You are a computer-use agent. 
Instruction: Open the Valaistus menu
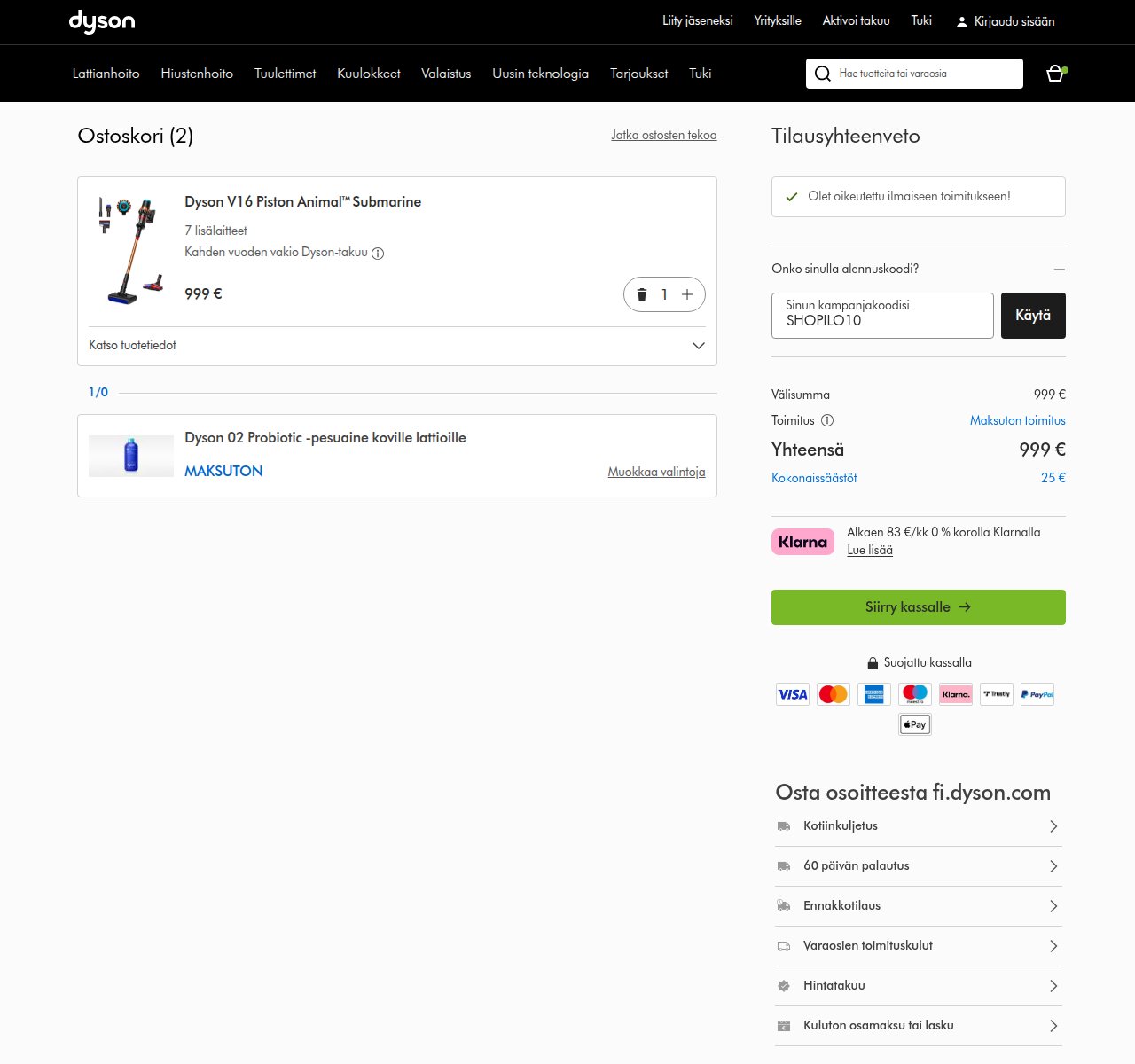click(446, 74)
